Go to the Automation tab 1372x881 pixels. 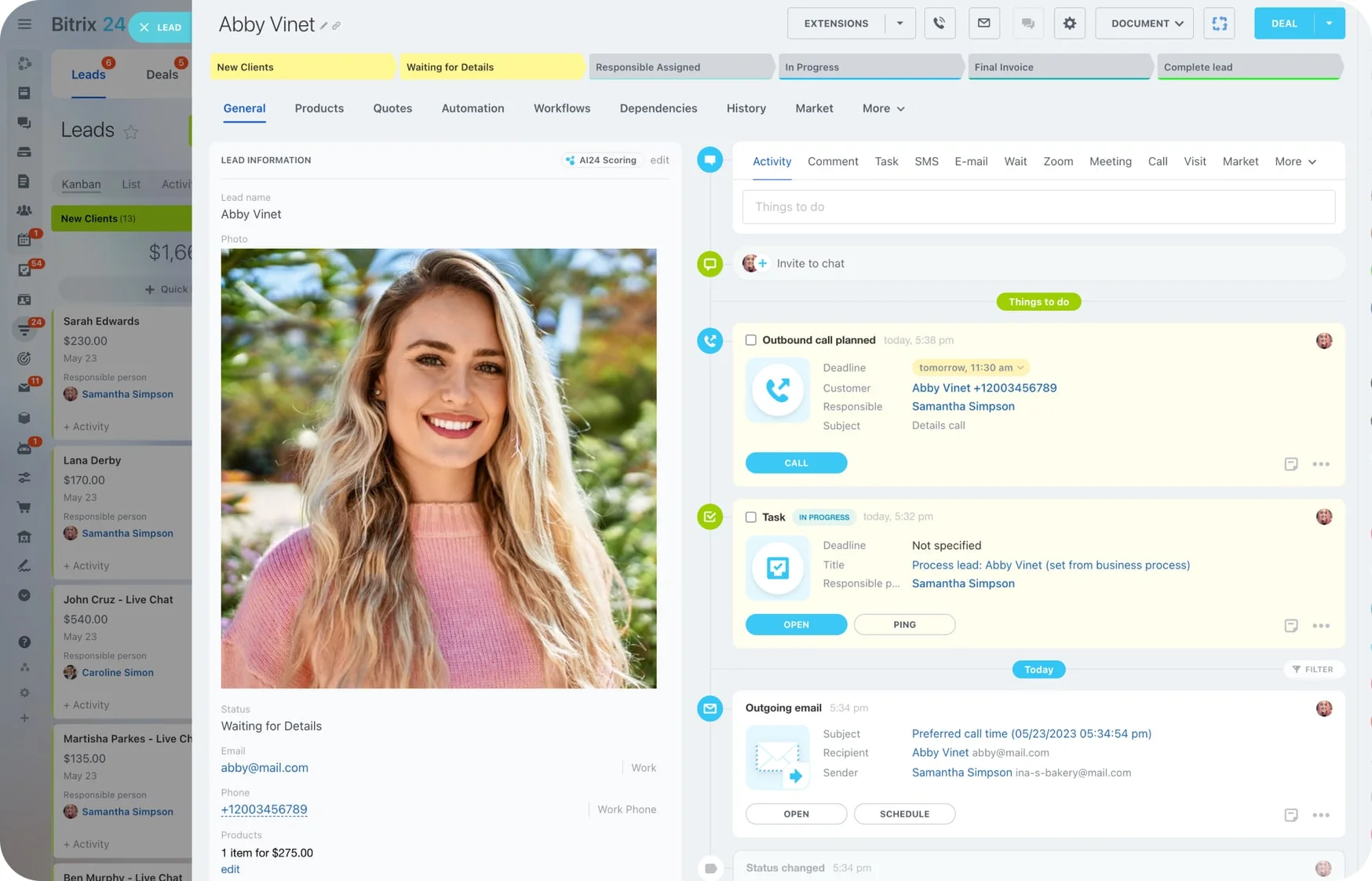pos(473,108)
